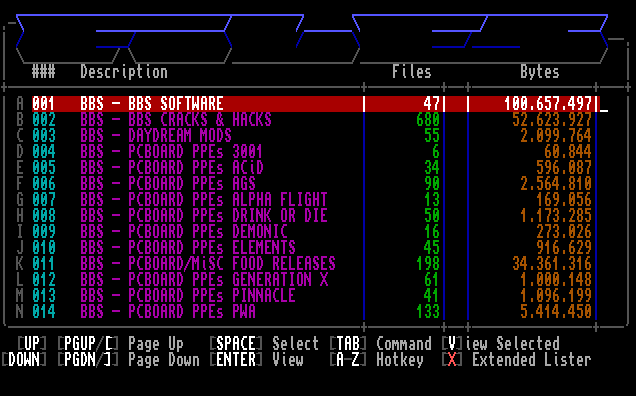Choose DRINK OR DIE PPEs area
Viewport: 636px width, 396px height.
tap(316, 215)
